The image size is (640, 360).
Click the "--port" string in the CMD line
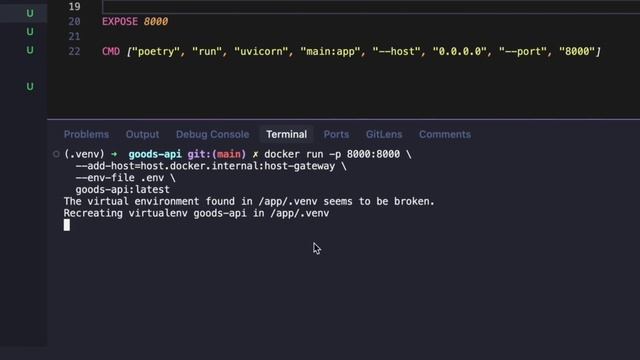tap(523, 51)
